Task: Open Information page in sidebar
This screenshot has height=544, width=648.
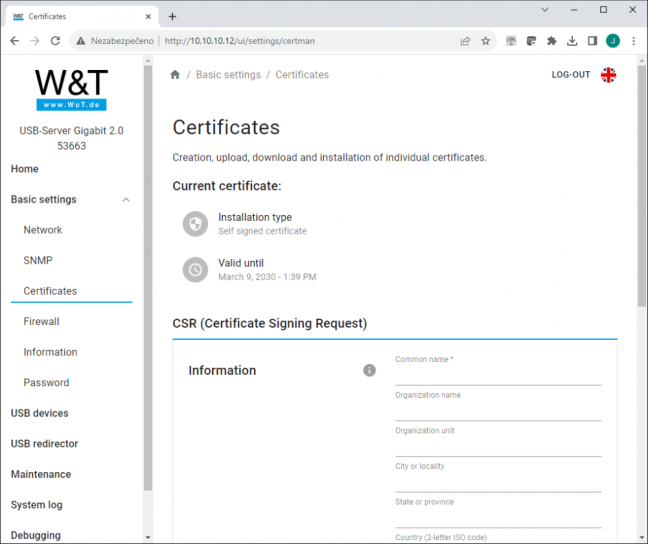Action: click(50, 352)
